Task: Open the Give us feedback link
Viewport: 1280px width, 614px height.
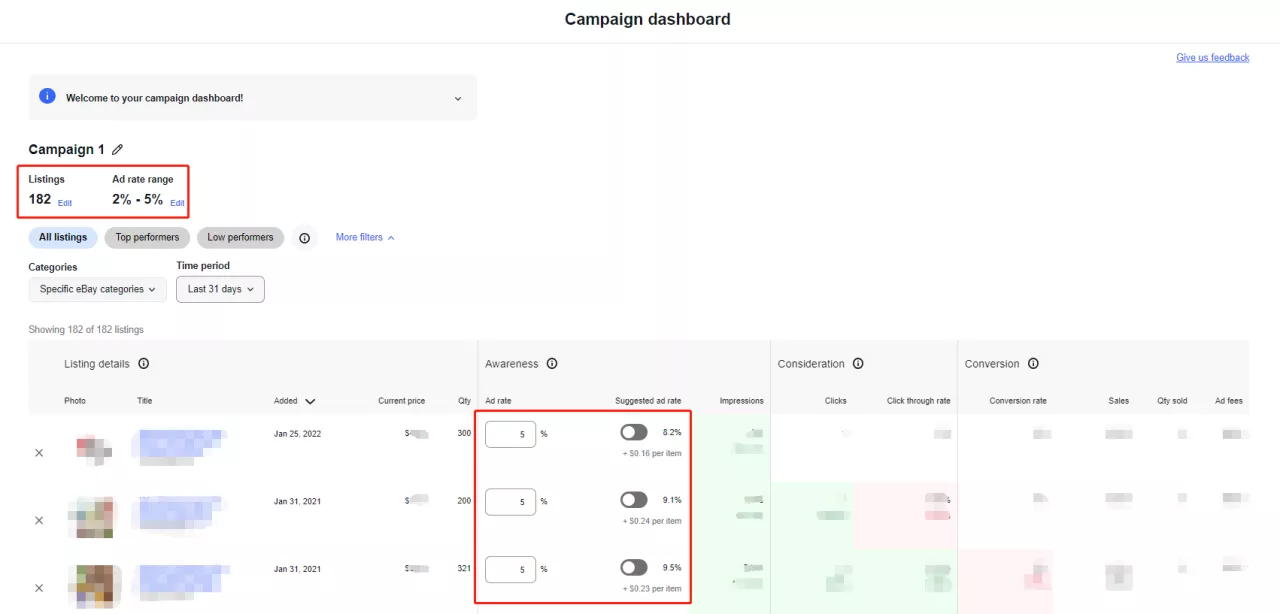Action: [x=1212, y=58]
